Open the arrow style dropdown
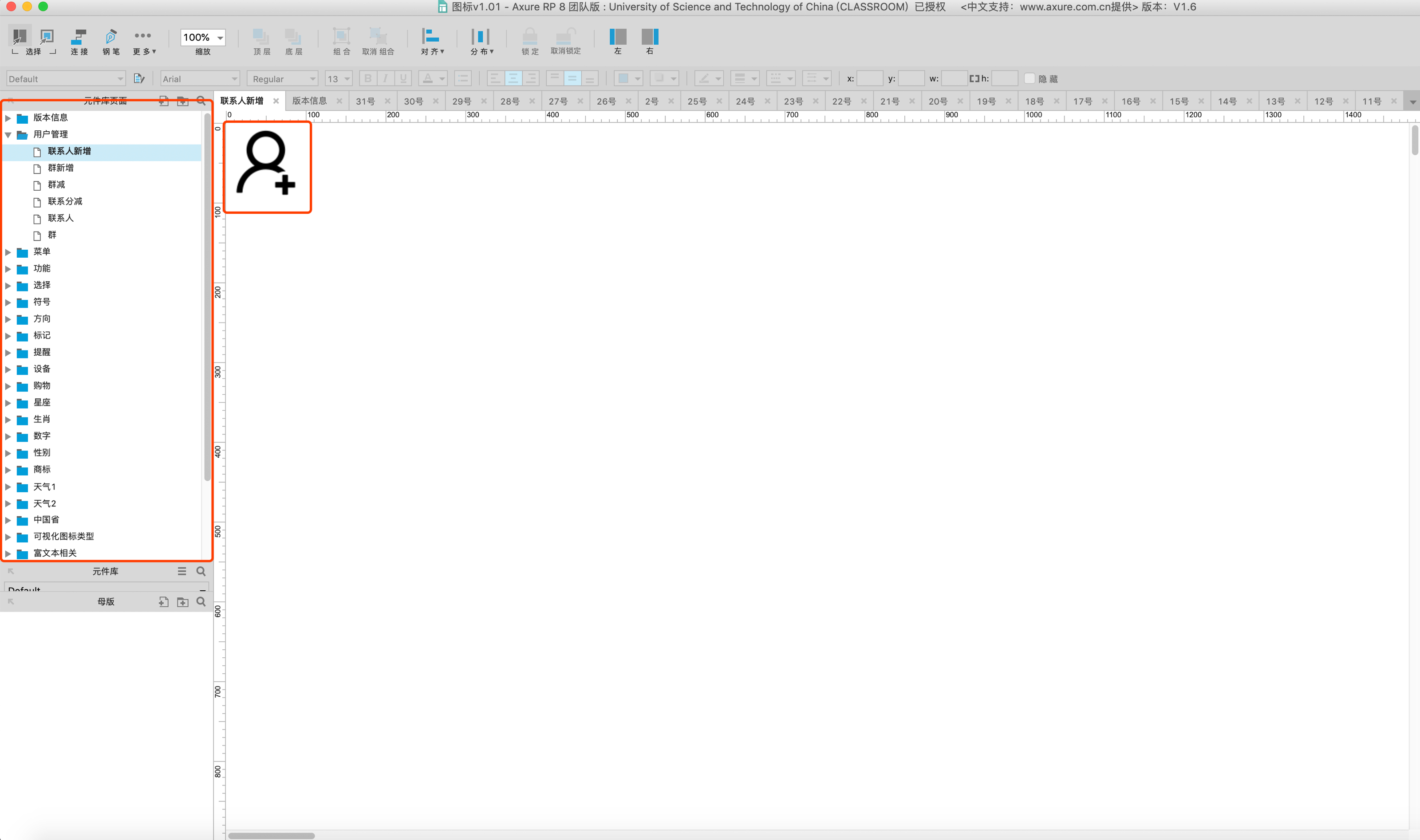This screenshot has width=1420, height=840. pyautogui.click(x=817, y=79)
